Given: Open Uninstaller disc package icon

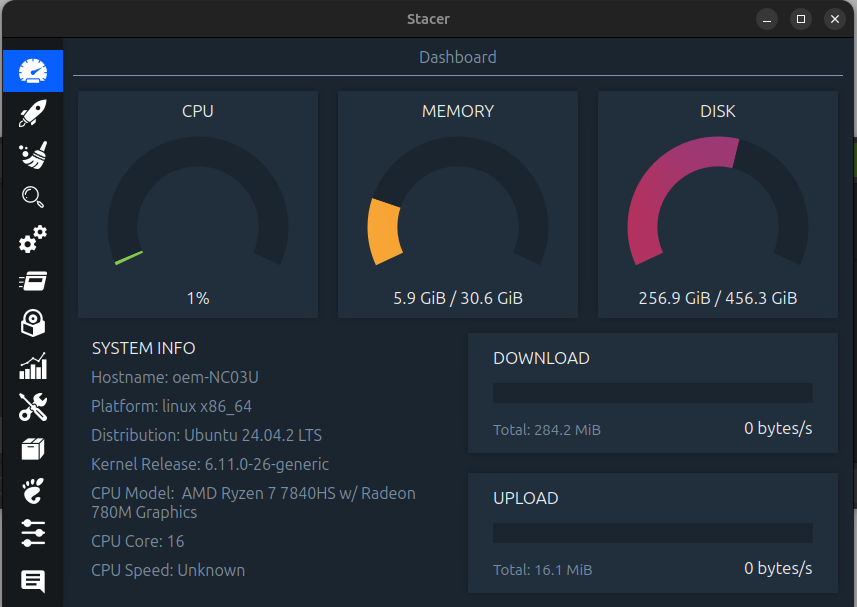Looking at the screenshot, I should point(33,323).
